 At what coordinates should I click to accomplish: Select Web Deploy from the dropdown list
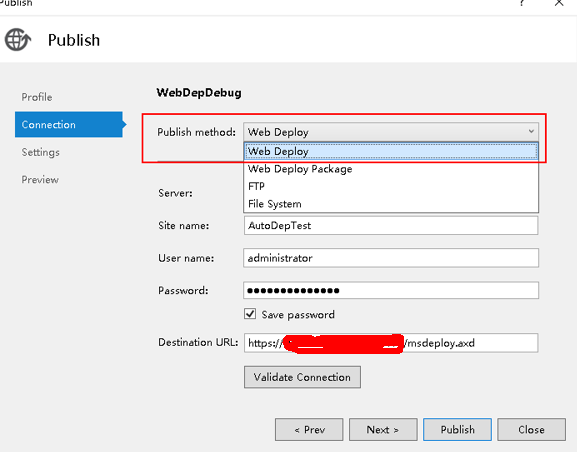pos(391,151)
